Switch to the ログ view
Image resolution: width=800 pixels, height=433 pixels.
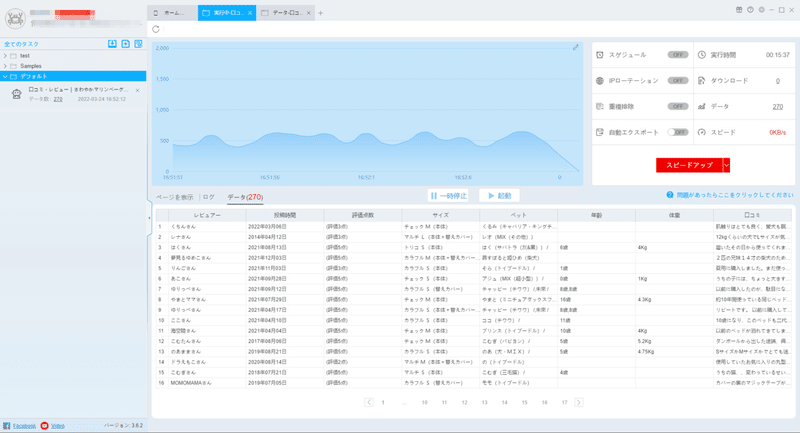[x=209, y=197]
